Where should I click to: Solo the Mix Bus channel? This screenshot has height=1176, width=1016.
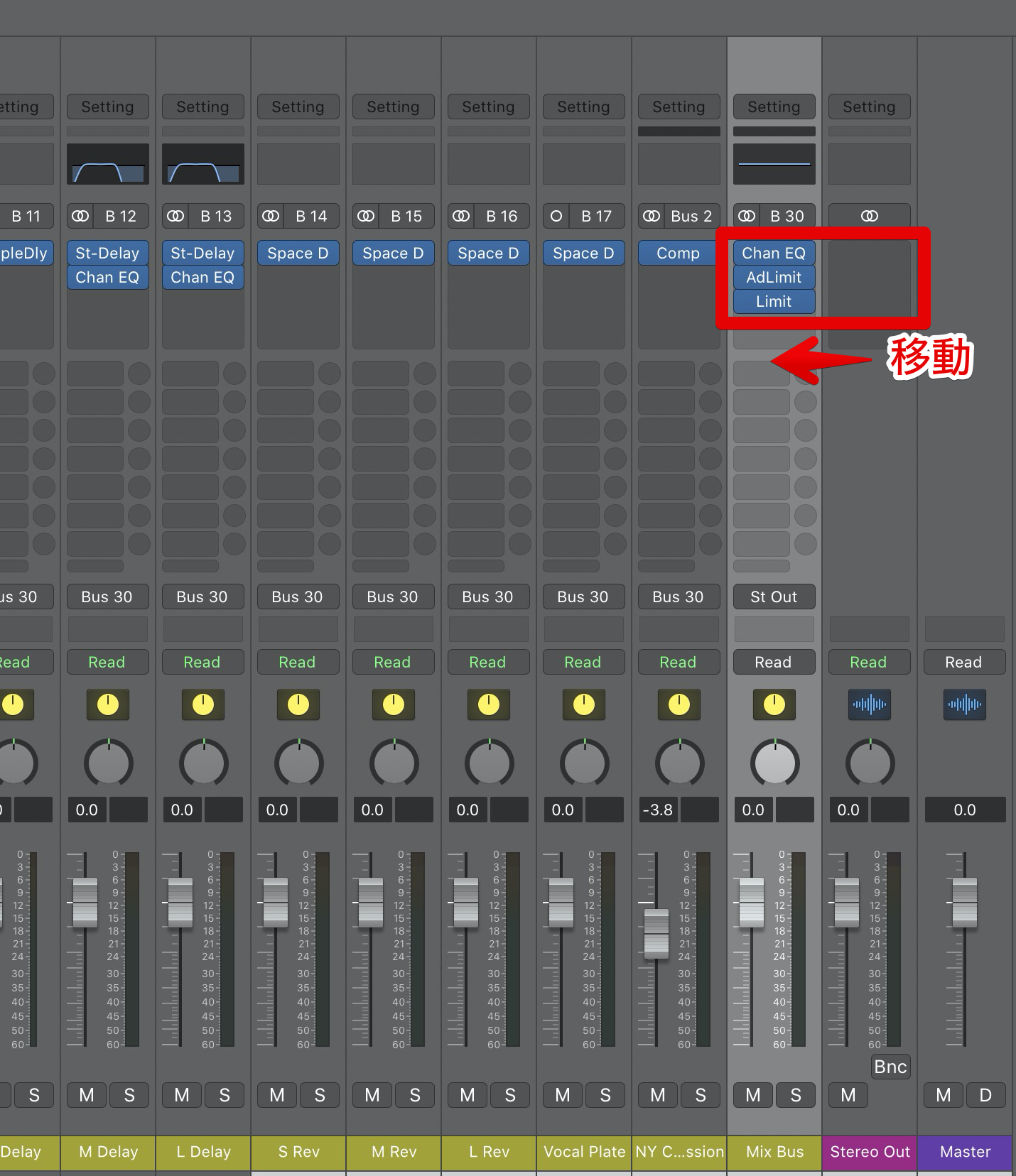(x=796, y=1095)
